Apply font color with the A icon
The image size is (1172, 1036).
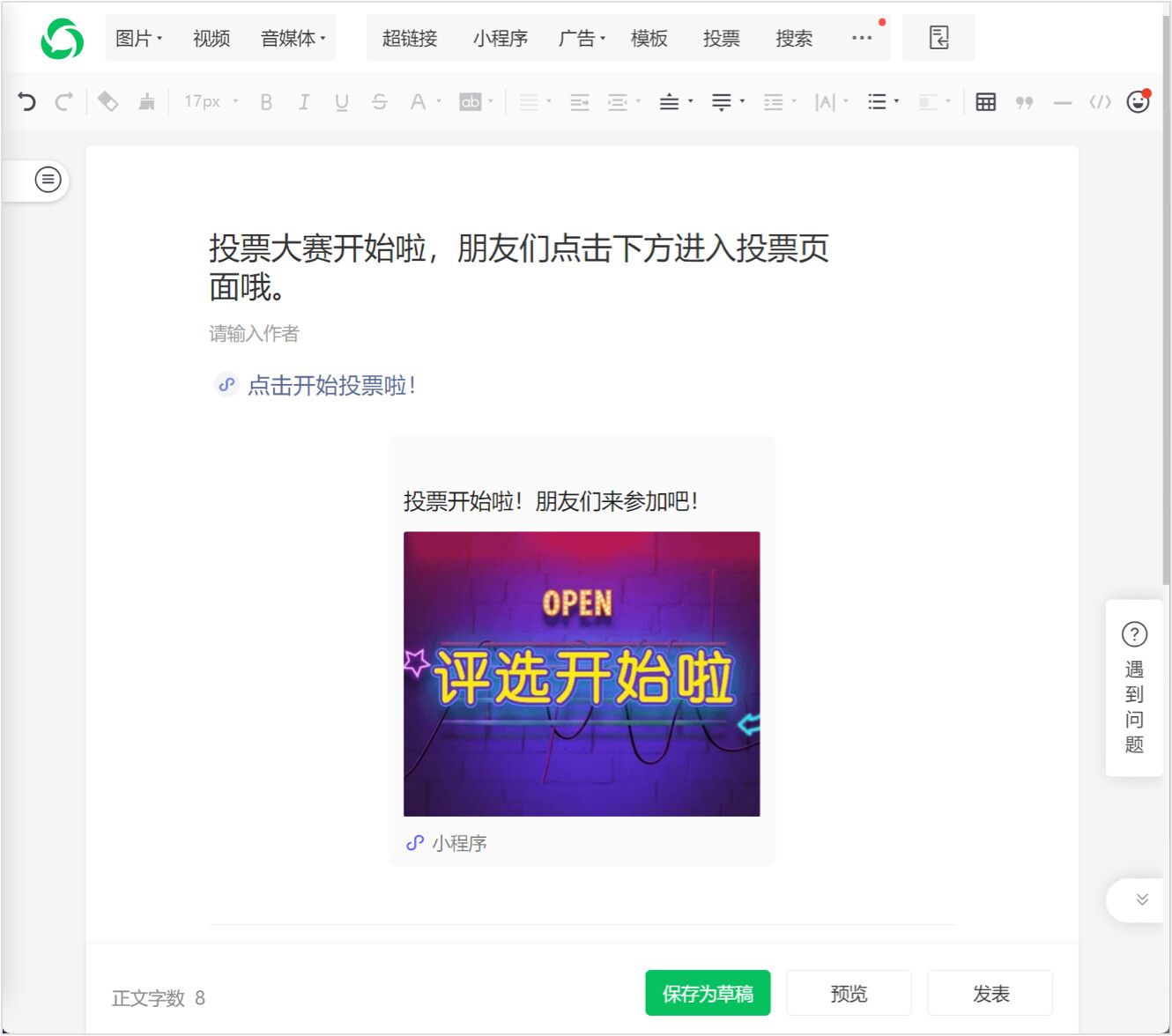[418, 102]
